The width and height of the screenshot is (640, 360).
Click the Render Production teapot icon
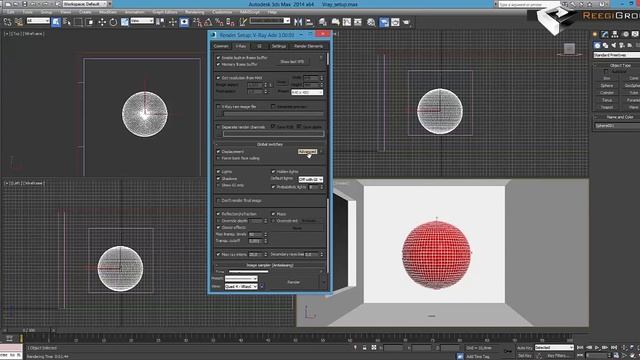click(407, 22)
